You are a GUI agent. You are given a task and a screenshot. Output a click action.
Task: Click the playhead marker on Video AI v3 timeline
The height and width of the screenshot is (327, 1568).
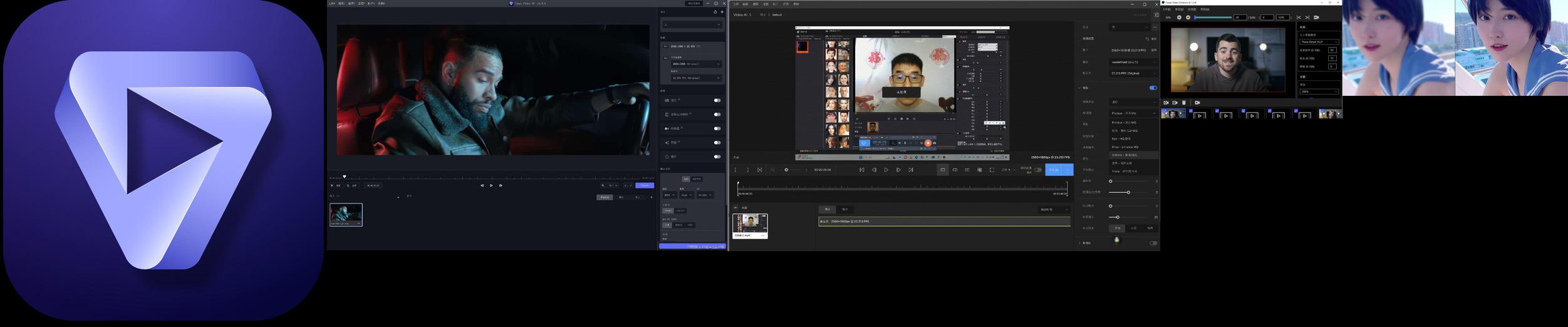(x=345, y=177)
